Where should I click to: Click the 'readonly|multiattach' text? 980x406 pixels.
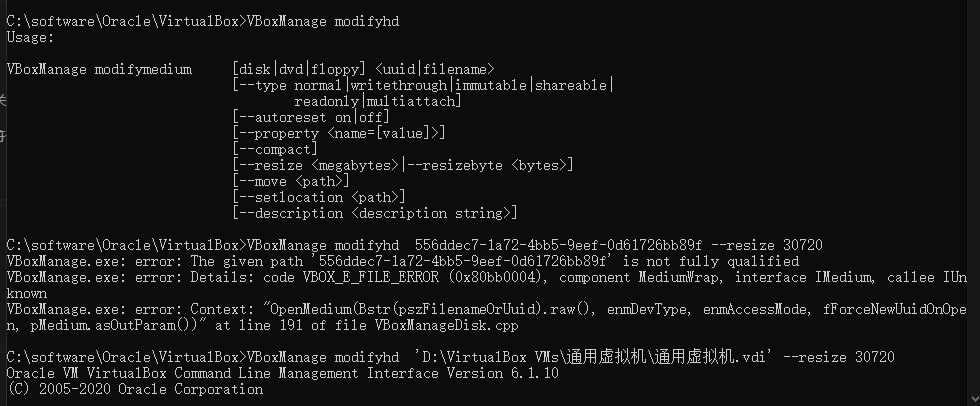click(377, 101)
